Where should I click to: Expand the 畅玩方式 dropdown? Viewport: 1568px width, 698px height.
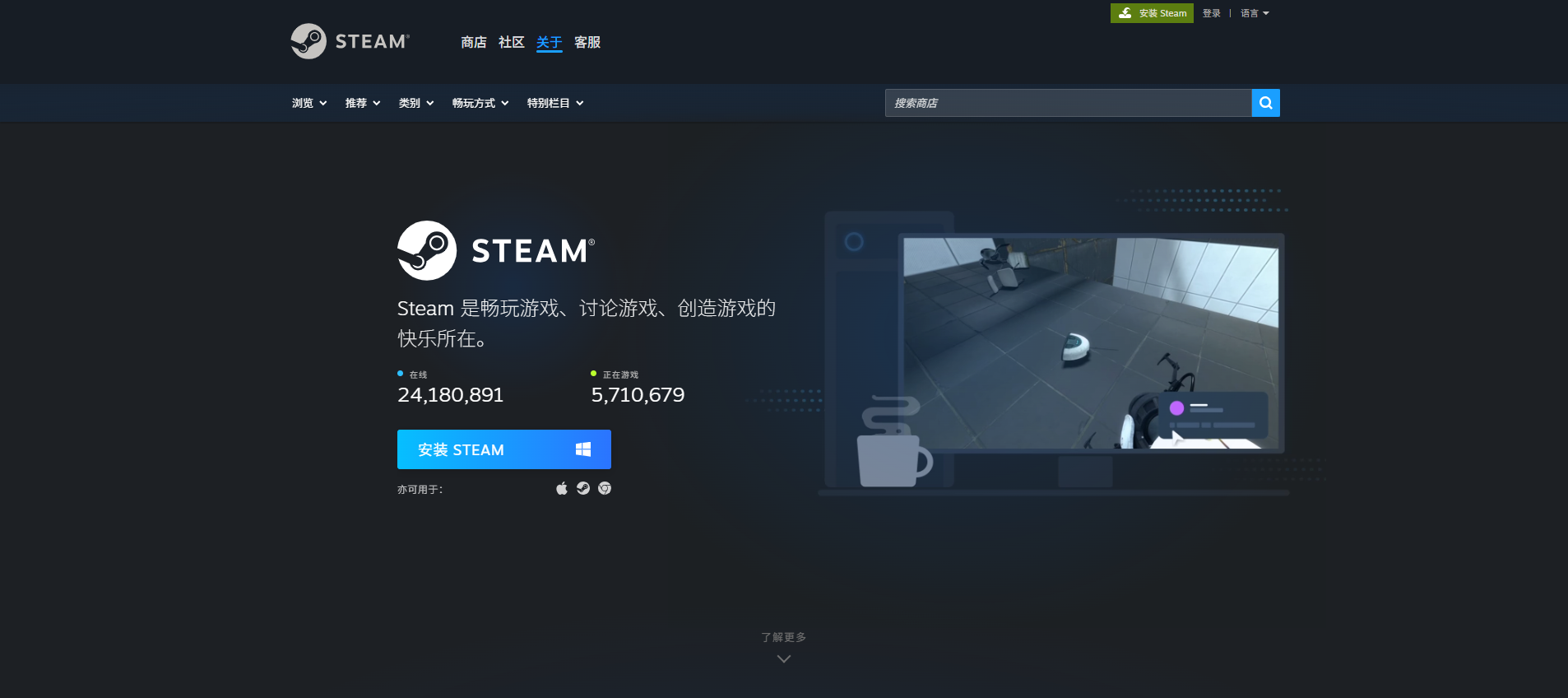(480, 103)
